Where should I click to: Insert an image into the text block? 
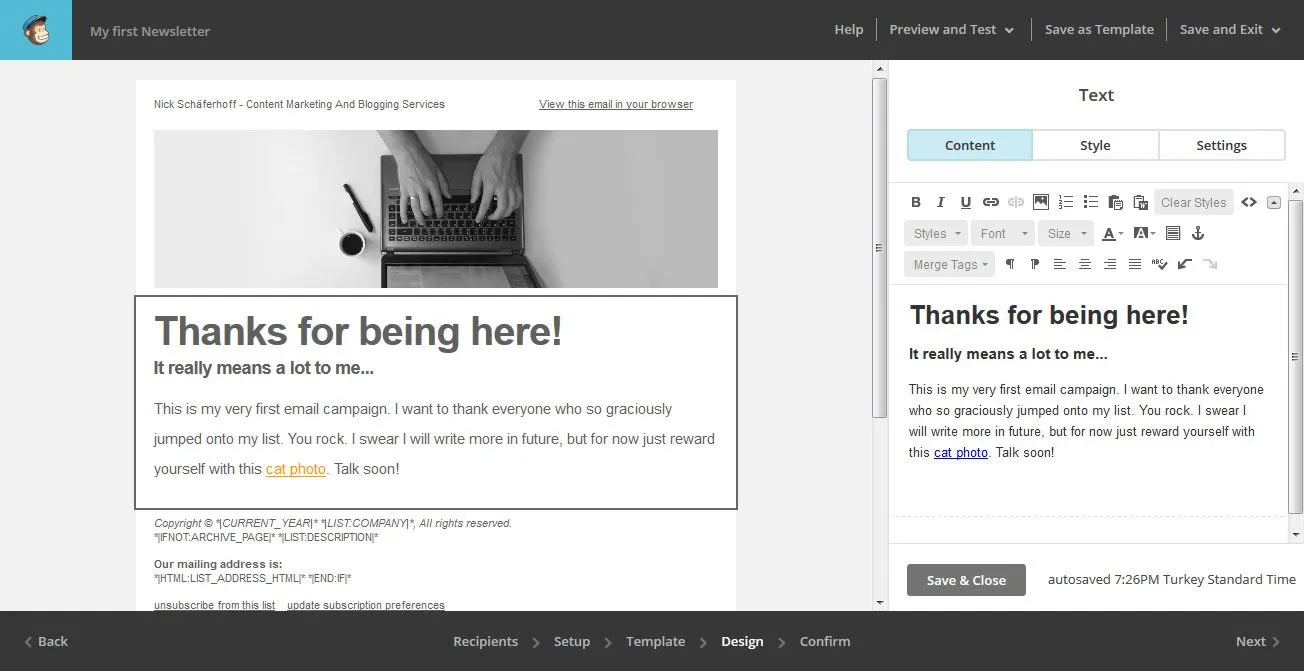pos(1041,202)
